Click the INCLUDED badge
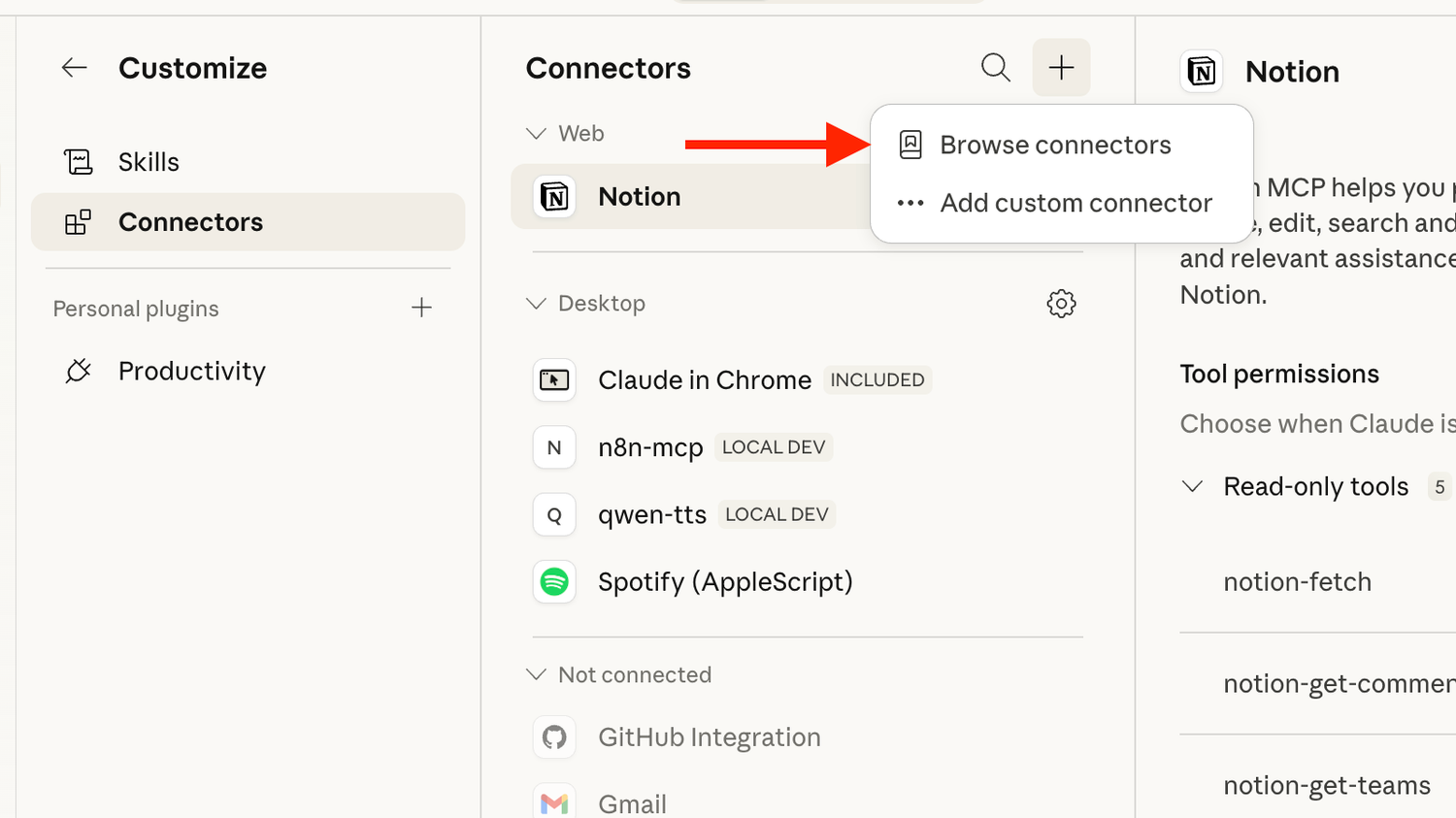Screen dimensions: 1456x818 (x=877, y=380)
